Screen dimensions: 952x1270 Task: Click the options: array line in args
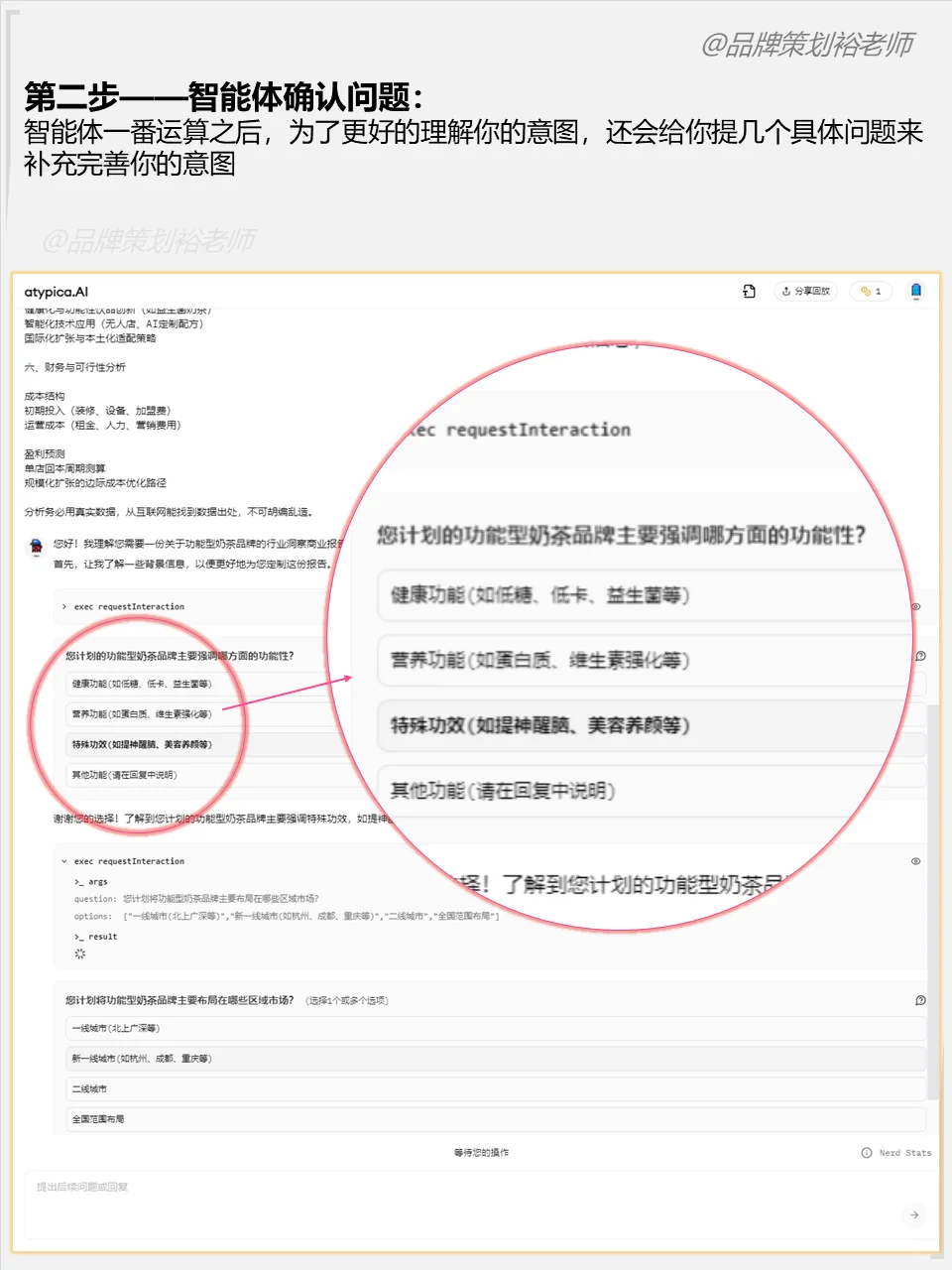tap(287, 917)
